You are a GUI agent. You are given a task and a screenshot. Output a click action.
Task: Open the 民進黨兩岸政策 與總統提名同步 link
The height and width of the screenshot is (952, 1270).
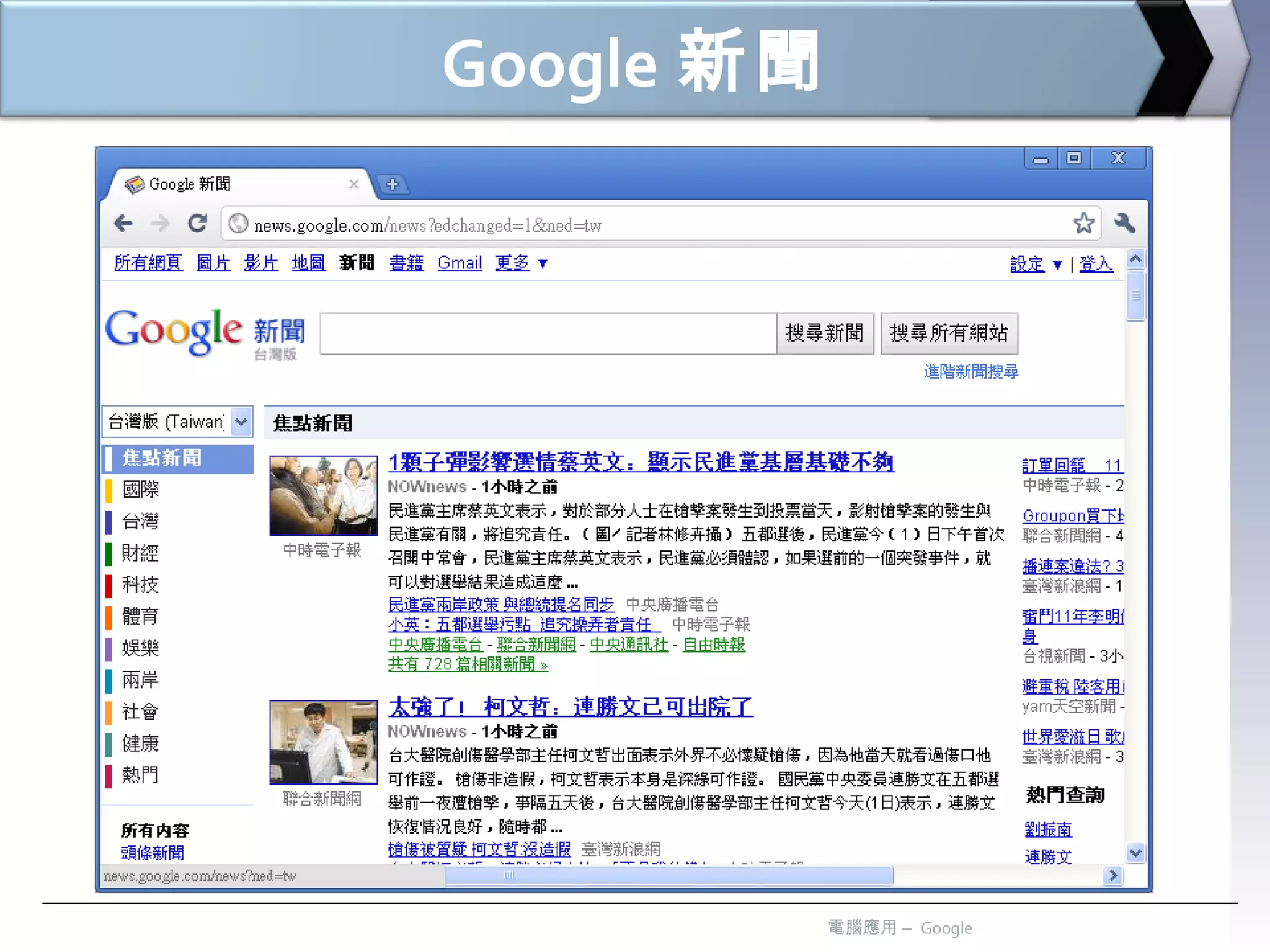pos(501,604)
